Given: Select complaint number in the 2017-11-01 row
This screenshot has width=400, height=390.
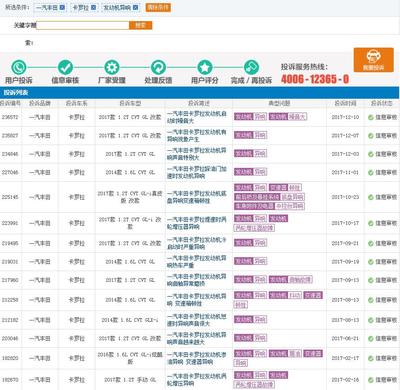Looking at the screenshot, I should [10, 172].
